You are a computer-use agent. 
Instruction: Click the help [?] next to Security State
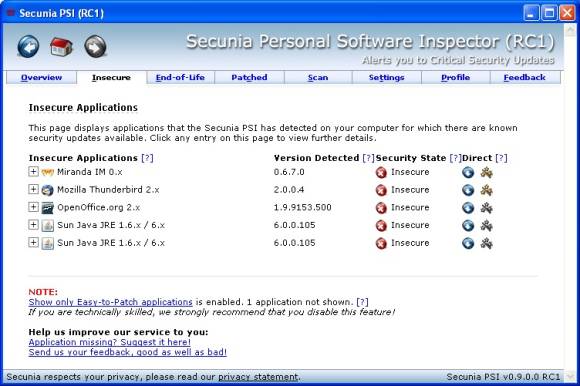455,158
